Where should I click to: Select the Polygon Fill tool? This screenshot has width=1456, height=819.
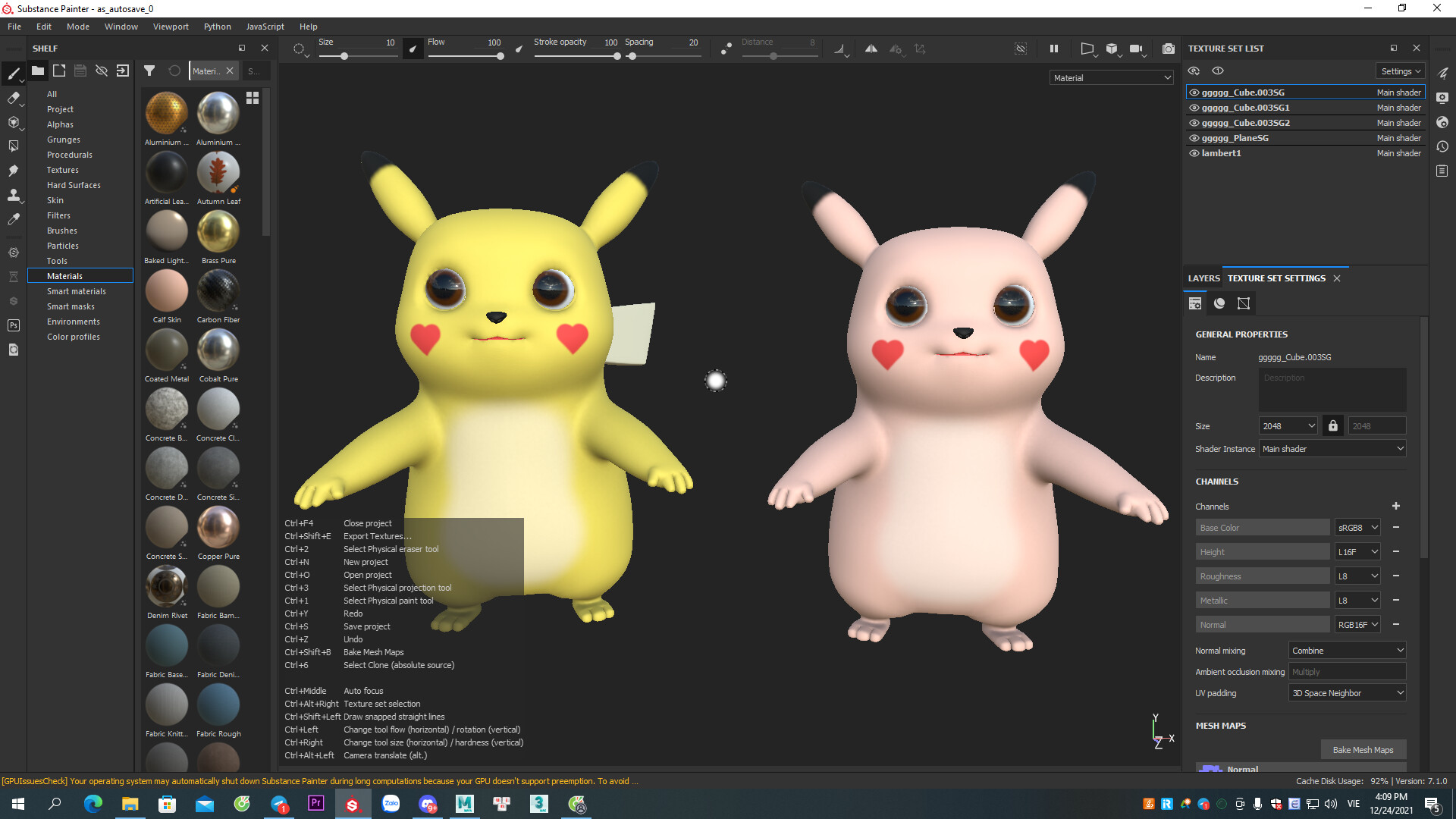(13, 146)
